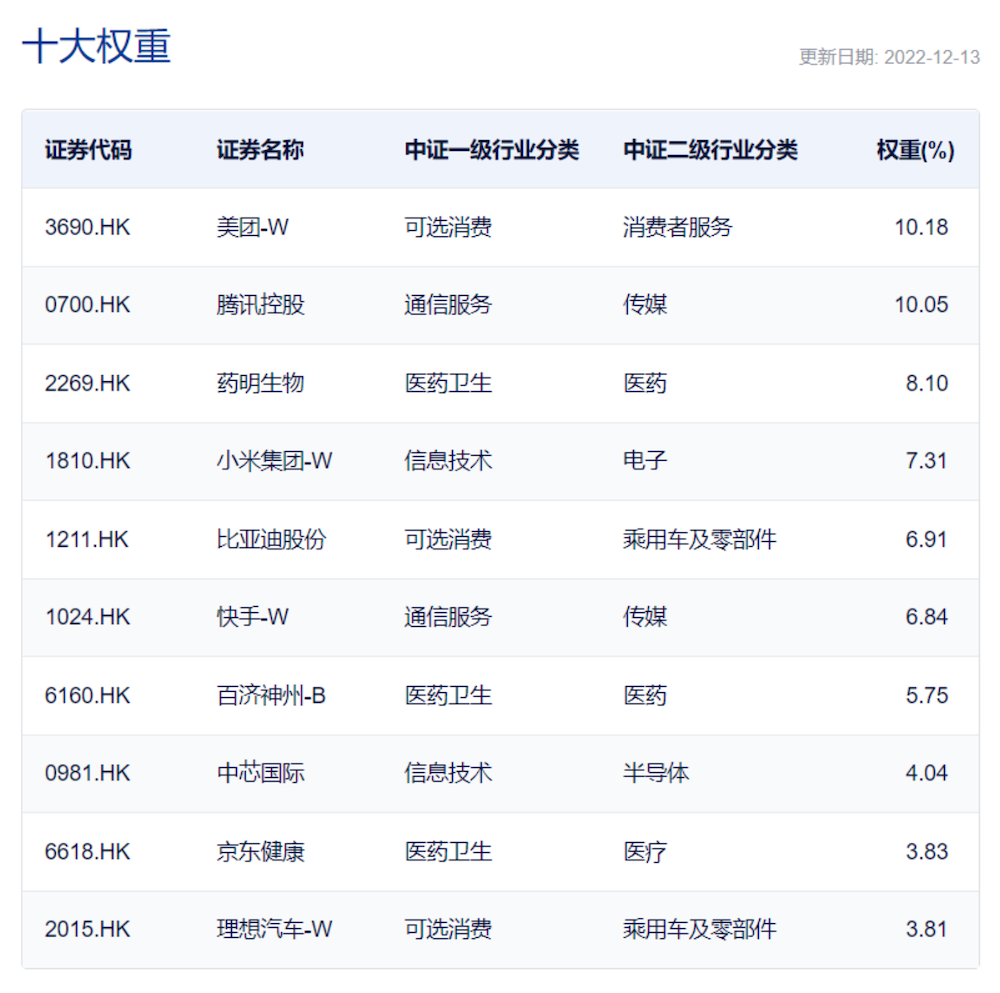Click the weight value 10.18

(921, 227)
